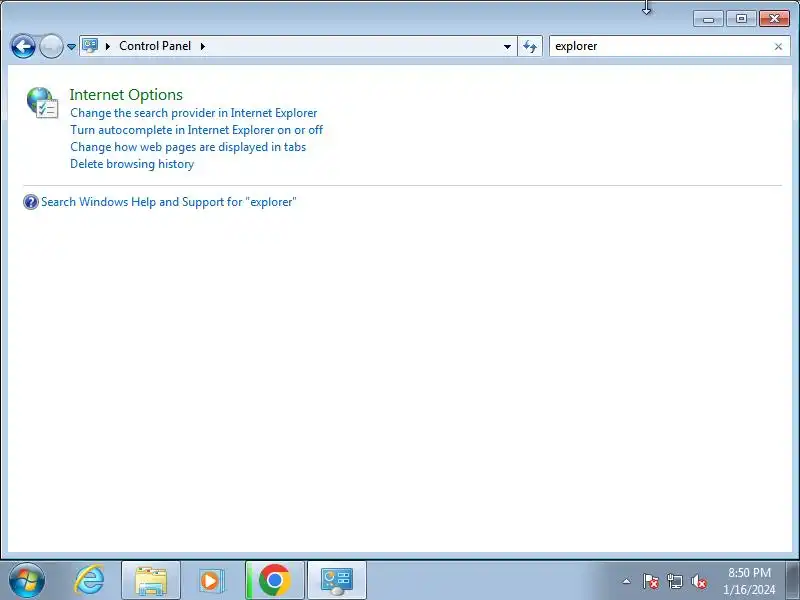Open the address bar history dropdown

(507, 46)
